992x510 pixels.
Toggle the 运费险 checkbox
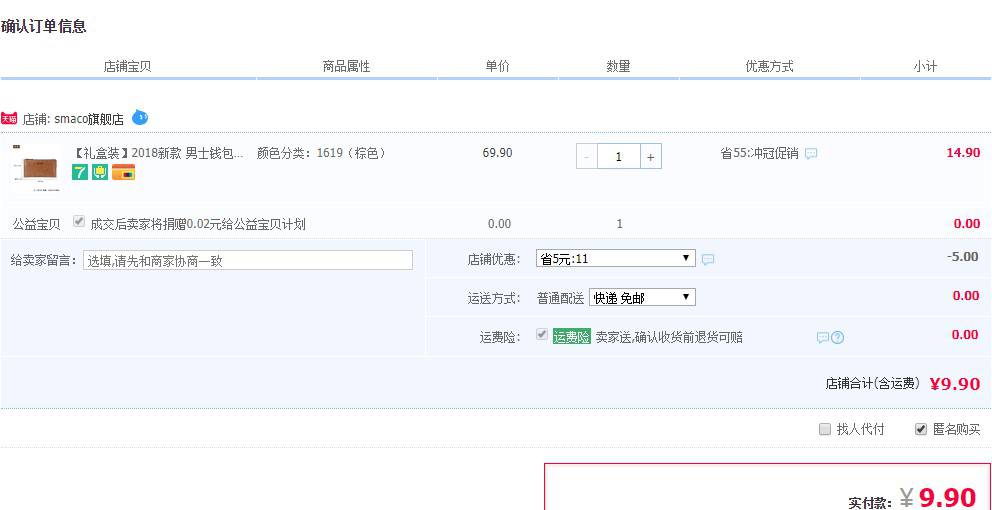(x=542, y=335)
